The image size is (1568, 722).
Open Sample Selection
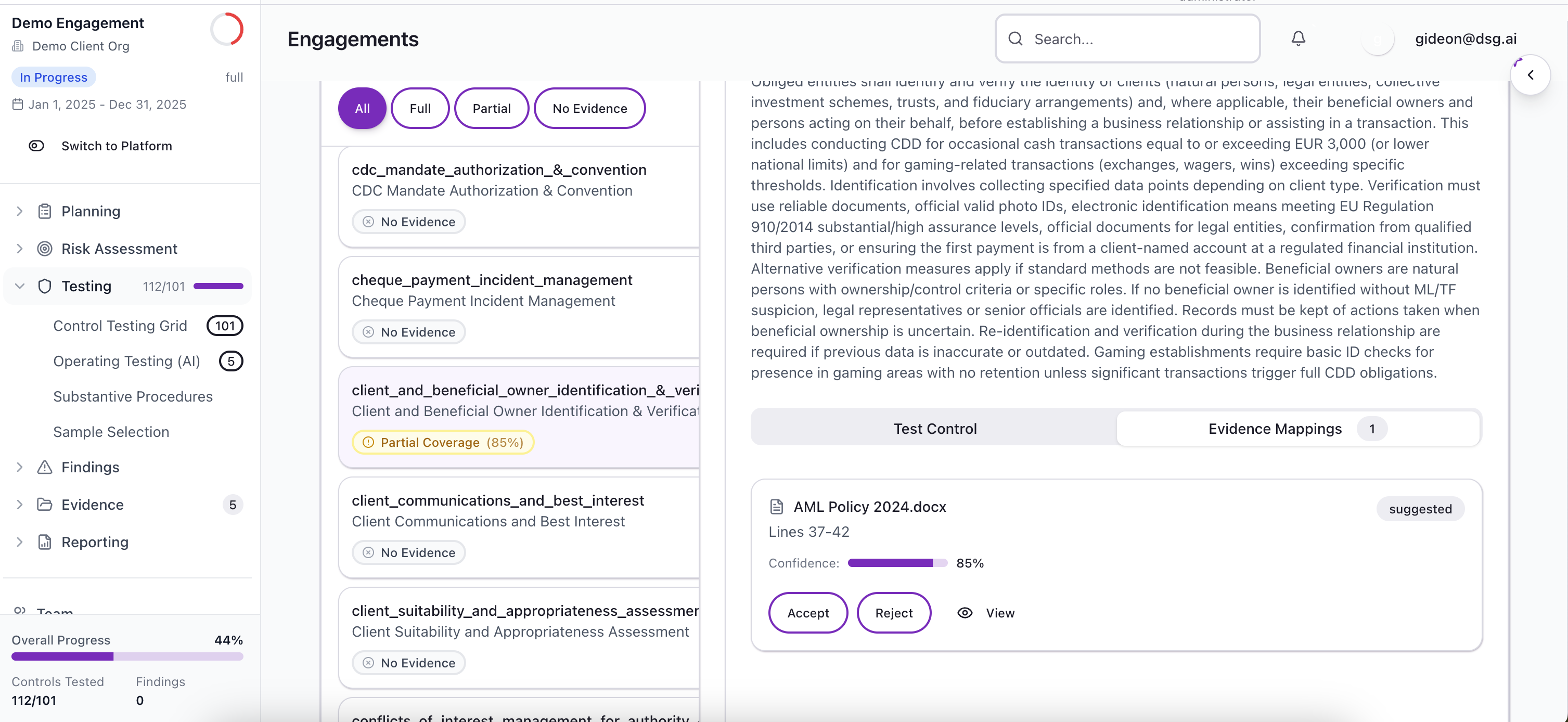tap(111, 432)
